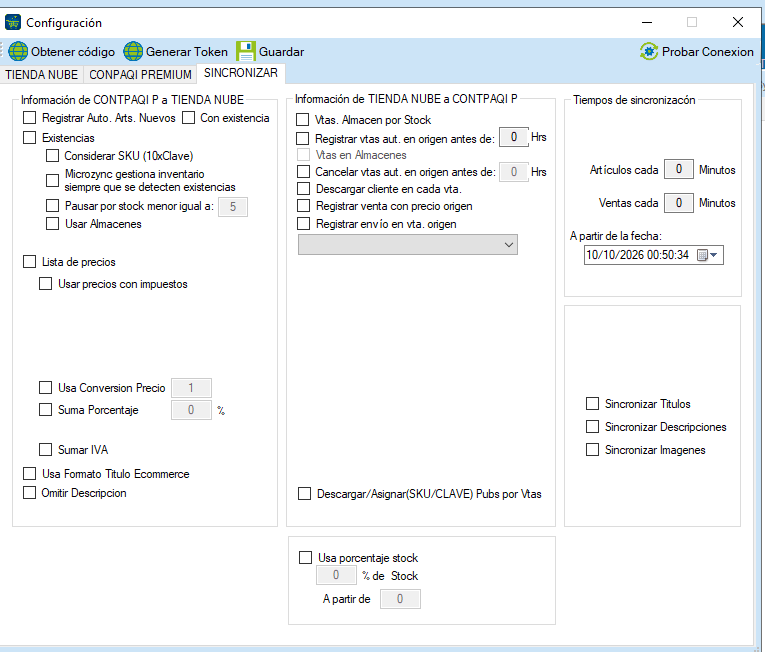The height and width of the screenshot is (652, 765).
Task: Enable Pausar por stock menor igual a
Action: 52,206
